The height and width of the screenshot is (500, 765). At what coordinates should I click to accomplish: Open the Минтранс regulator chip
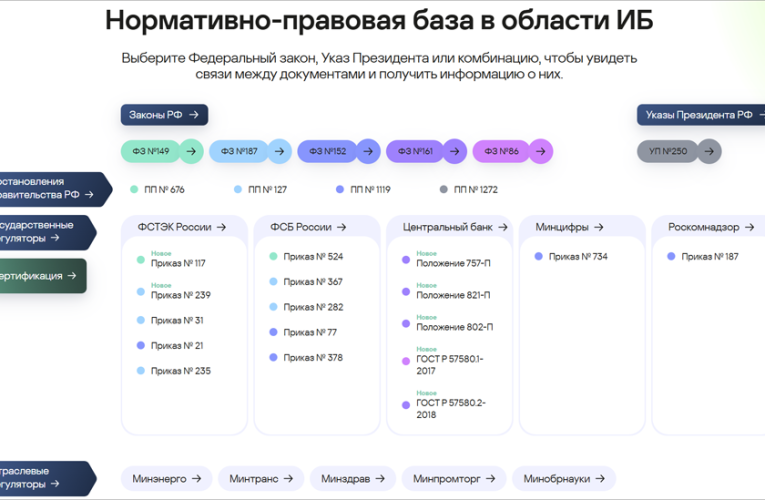coord(261,479)
